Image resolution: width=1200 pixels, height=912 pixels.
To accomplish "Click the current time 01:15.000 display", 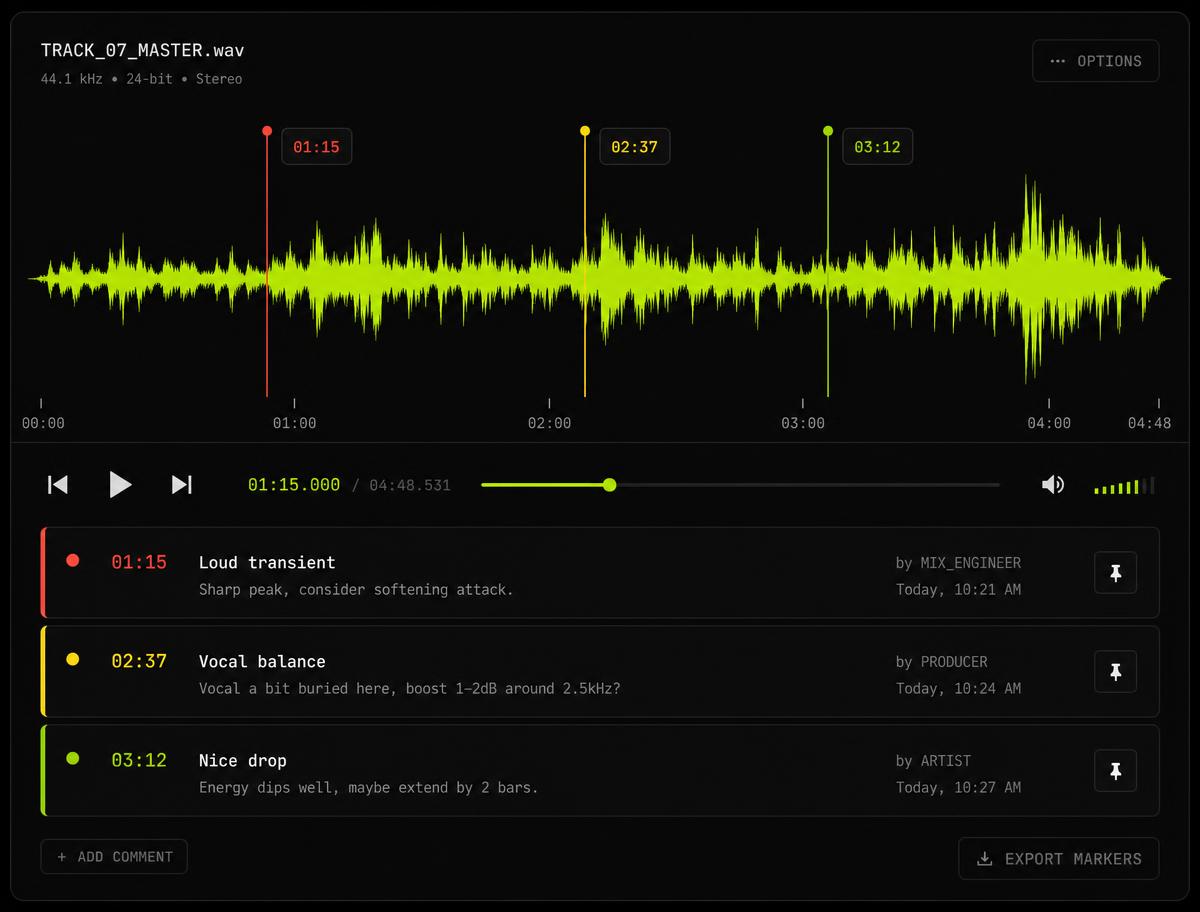I will [x=294, y=485].
